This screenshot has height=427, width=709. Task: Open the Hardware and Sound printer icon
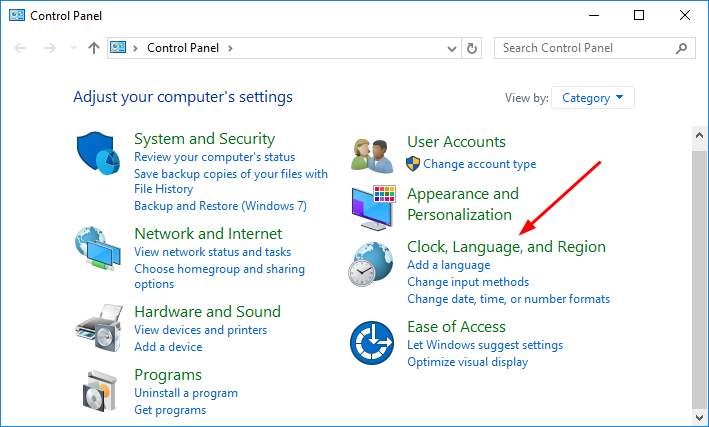pos(99,328)
